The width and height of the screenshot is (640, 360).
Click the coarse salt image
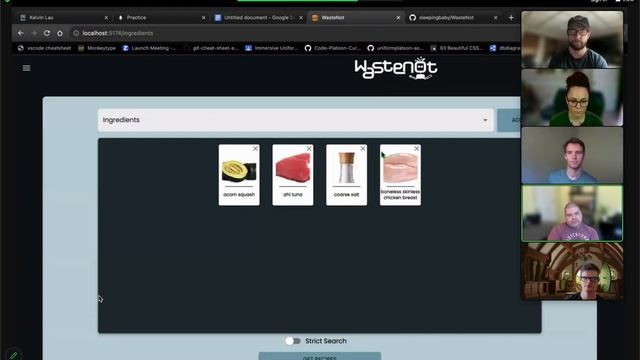click(x=347, y=168)
